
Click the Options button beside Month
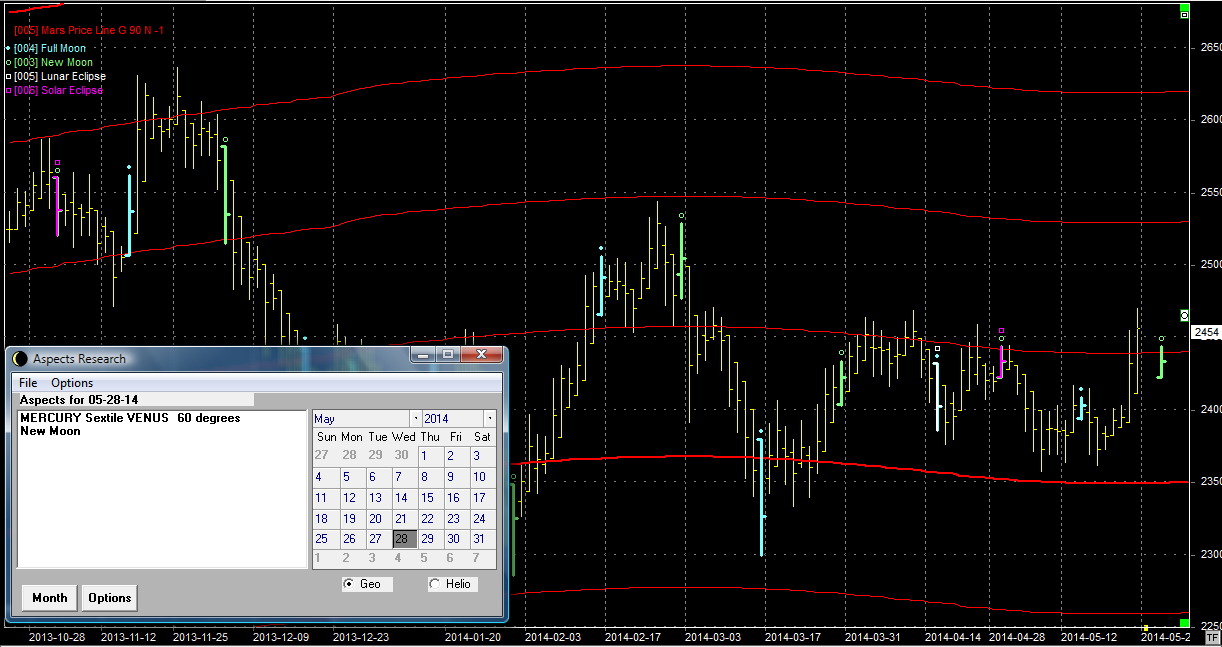pyautogui.click(x=110, y=598)
